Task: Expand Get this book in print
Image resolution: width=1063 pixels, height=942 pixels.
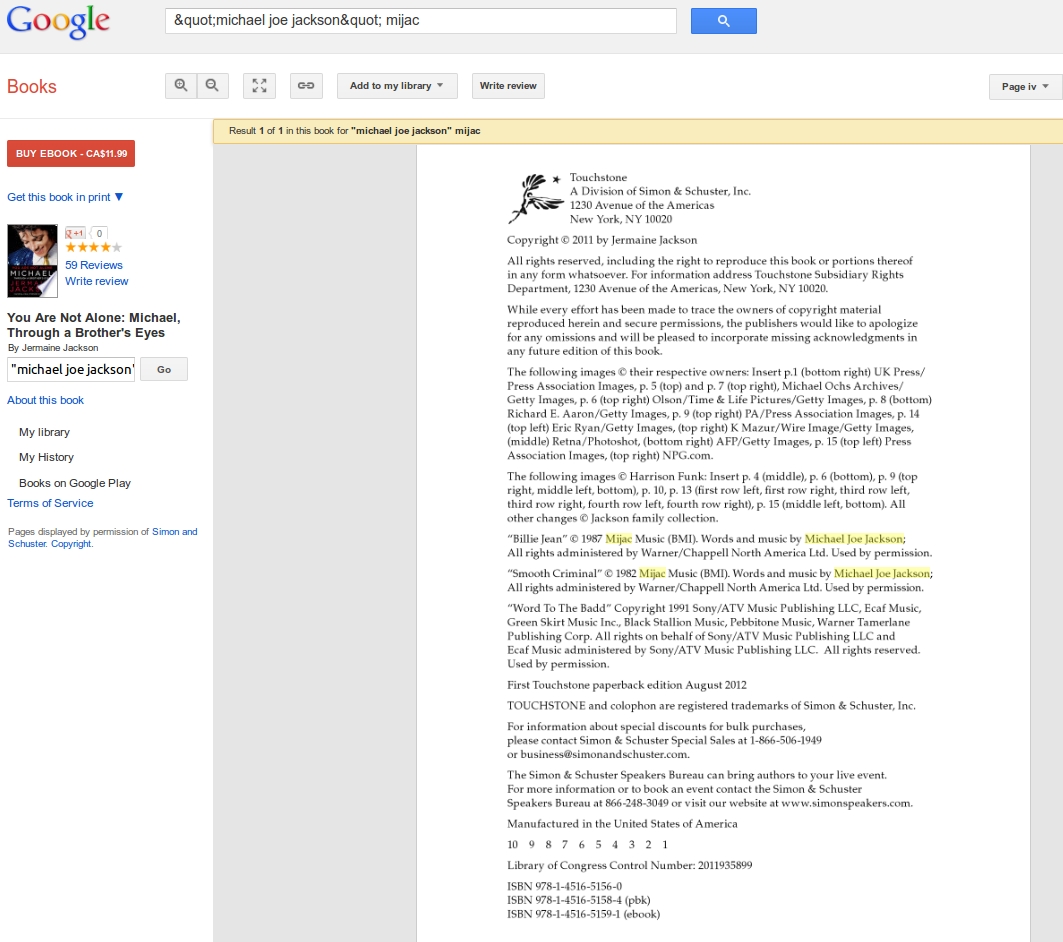Action: [65, 197]
